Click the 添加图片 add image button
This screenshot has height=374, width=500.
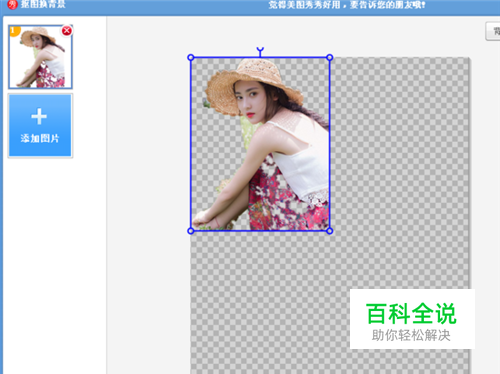(x=40, y=125)
